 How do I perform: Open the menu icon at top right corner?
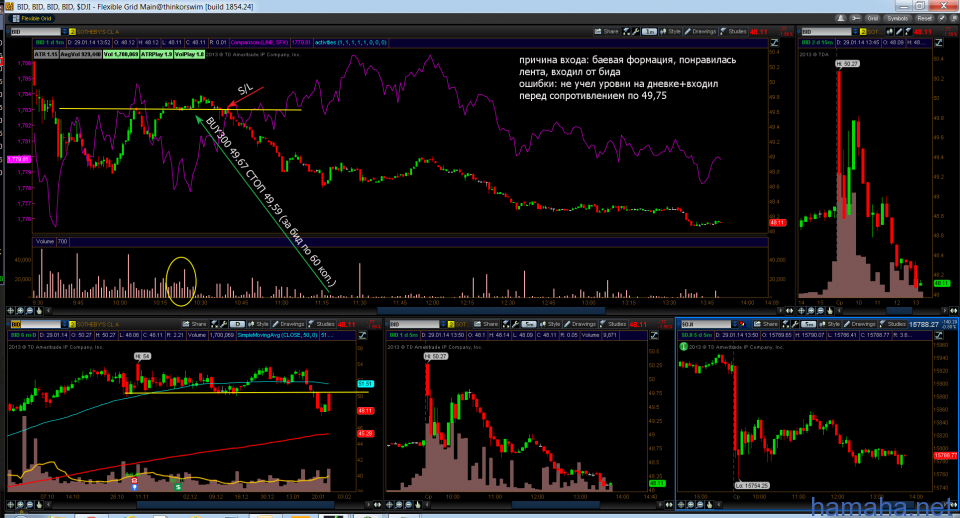pyautogui.click(x=952, y=18)
